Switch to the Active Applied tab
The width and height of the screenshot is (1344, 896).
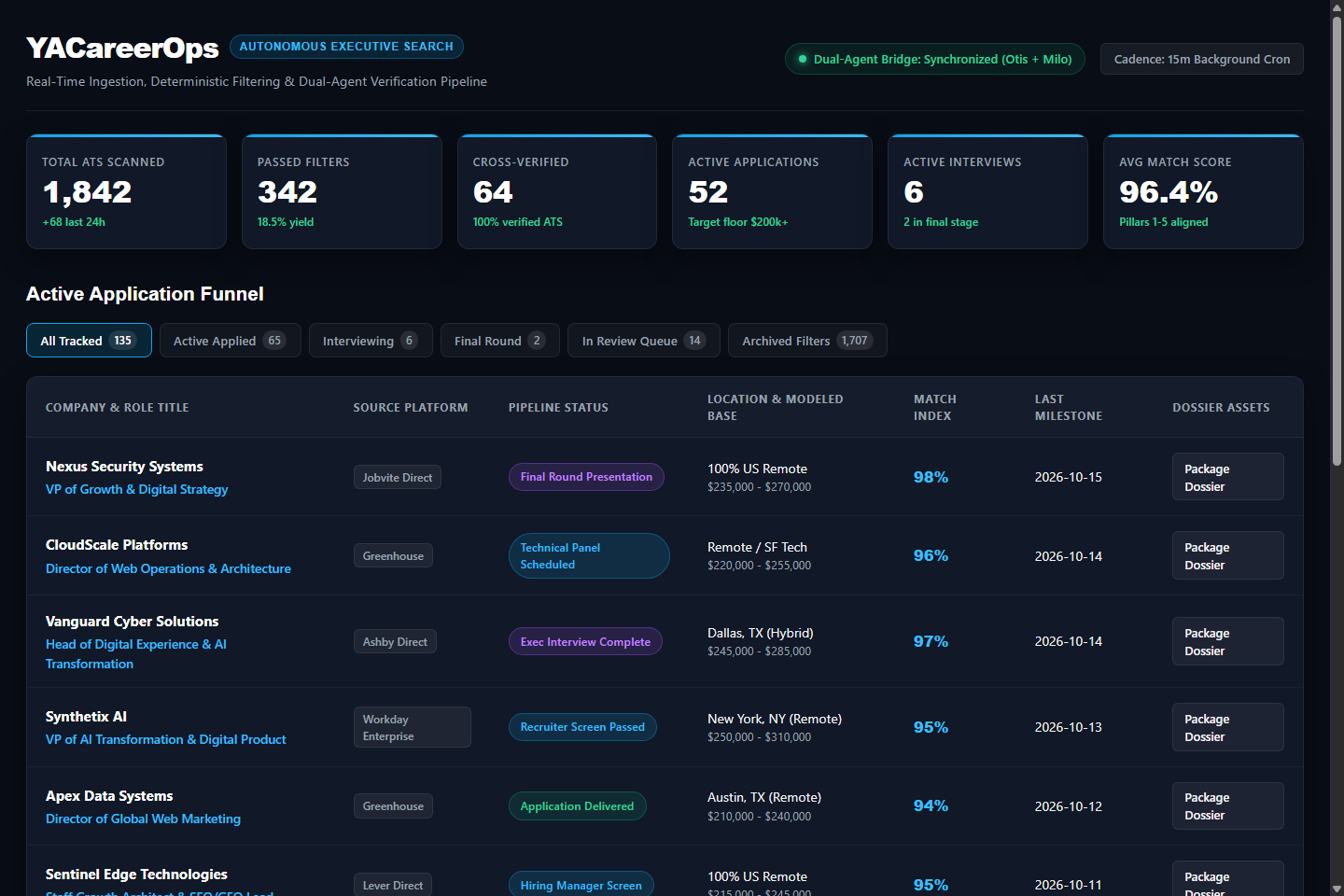tap(230, 341)
